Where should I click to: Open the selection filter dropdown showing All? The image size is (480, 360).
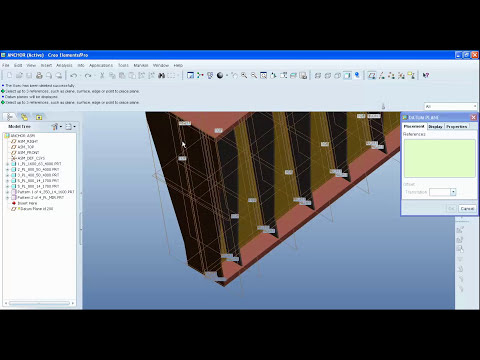click(450, 106)
